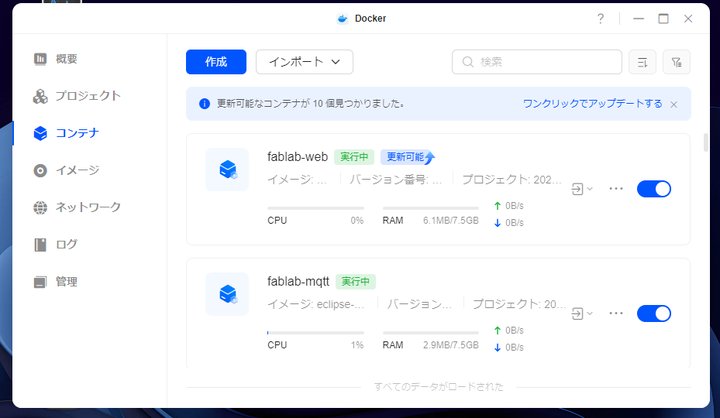Open the Docker help question mark
This screenshot has width=720, height=418.
pos(601,18)
